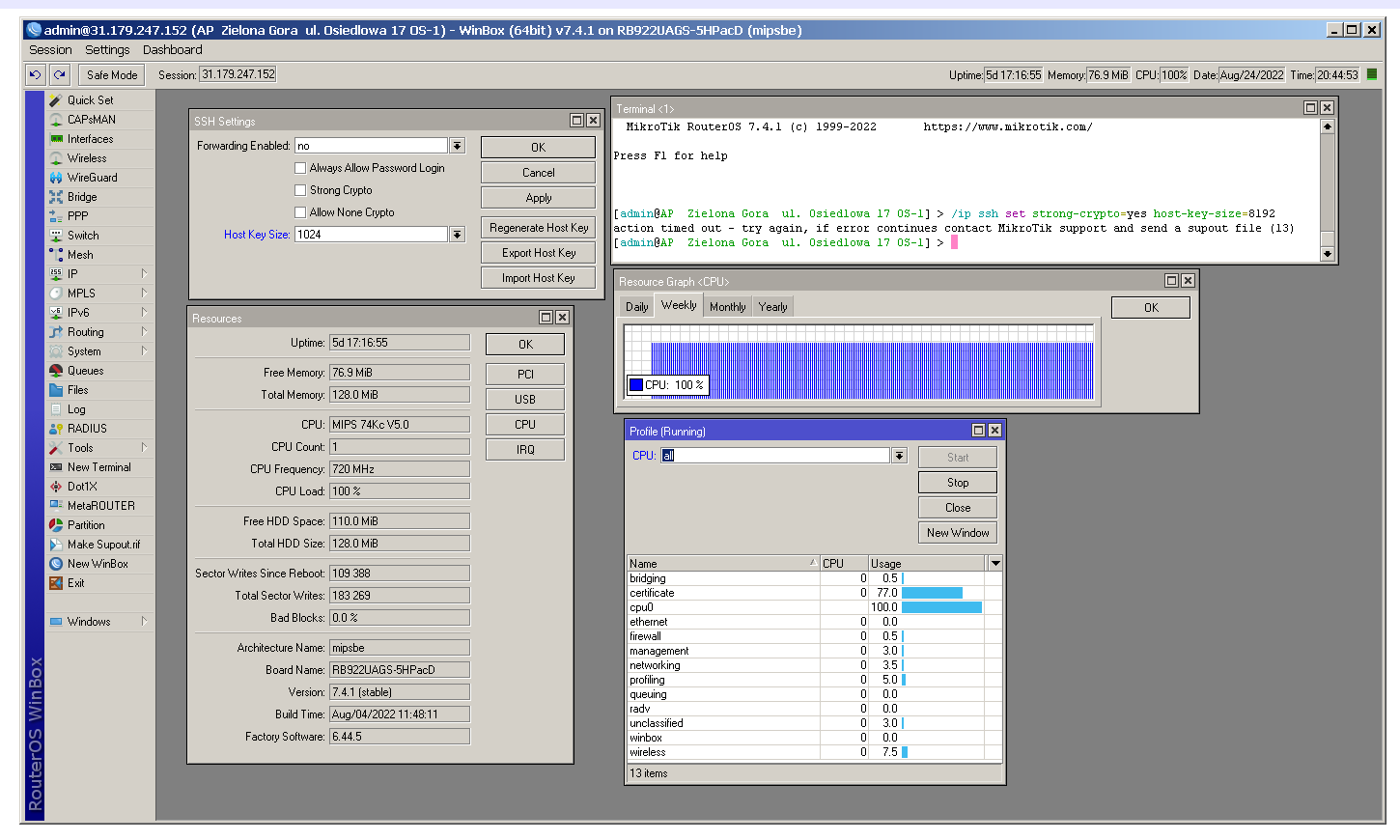Click the Terminal scroll down arrow
The height and width of the screenshot is (840, 1400).
(x=1328, y=254)
